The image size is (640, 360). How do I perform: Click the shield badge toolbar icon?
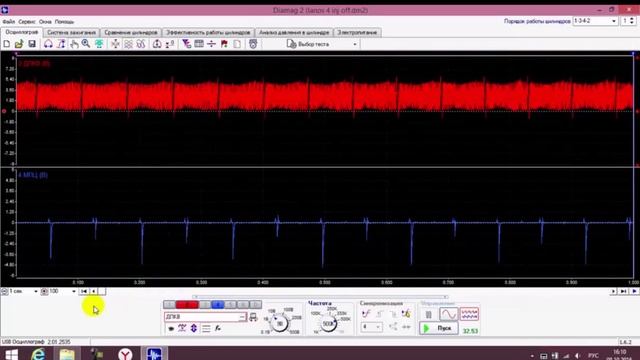pos(253,44)
